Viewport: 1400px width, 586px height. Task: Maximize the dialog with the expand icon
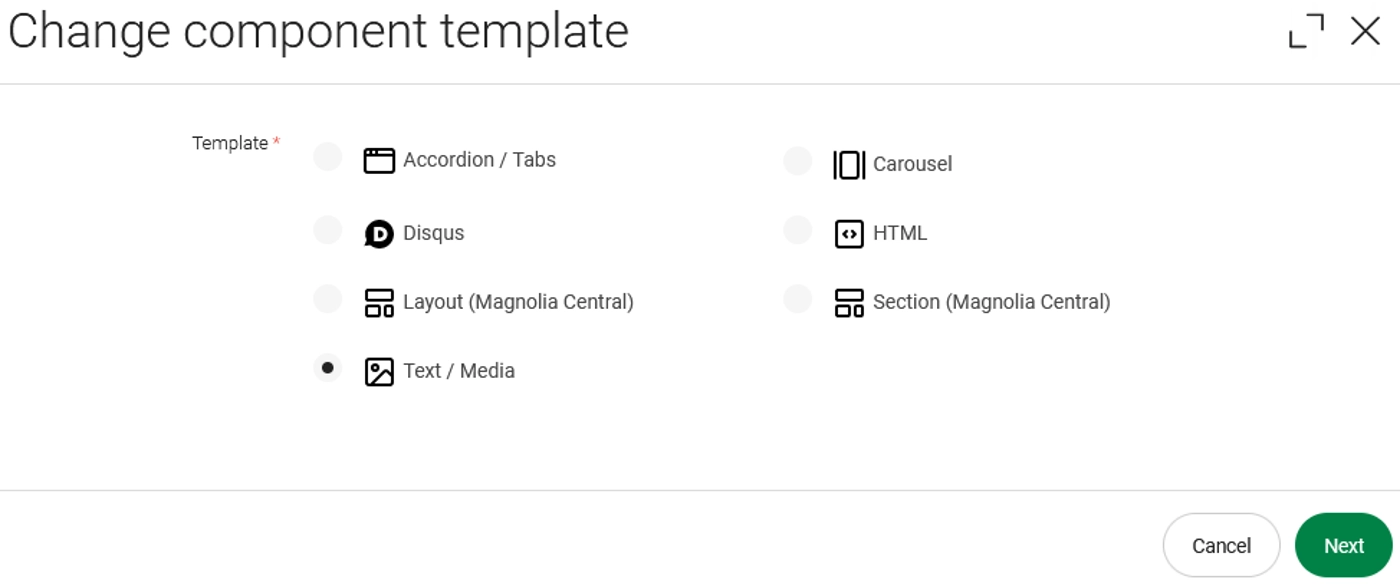[x=1306, y=31]
